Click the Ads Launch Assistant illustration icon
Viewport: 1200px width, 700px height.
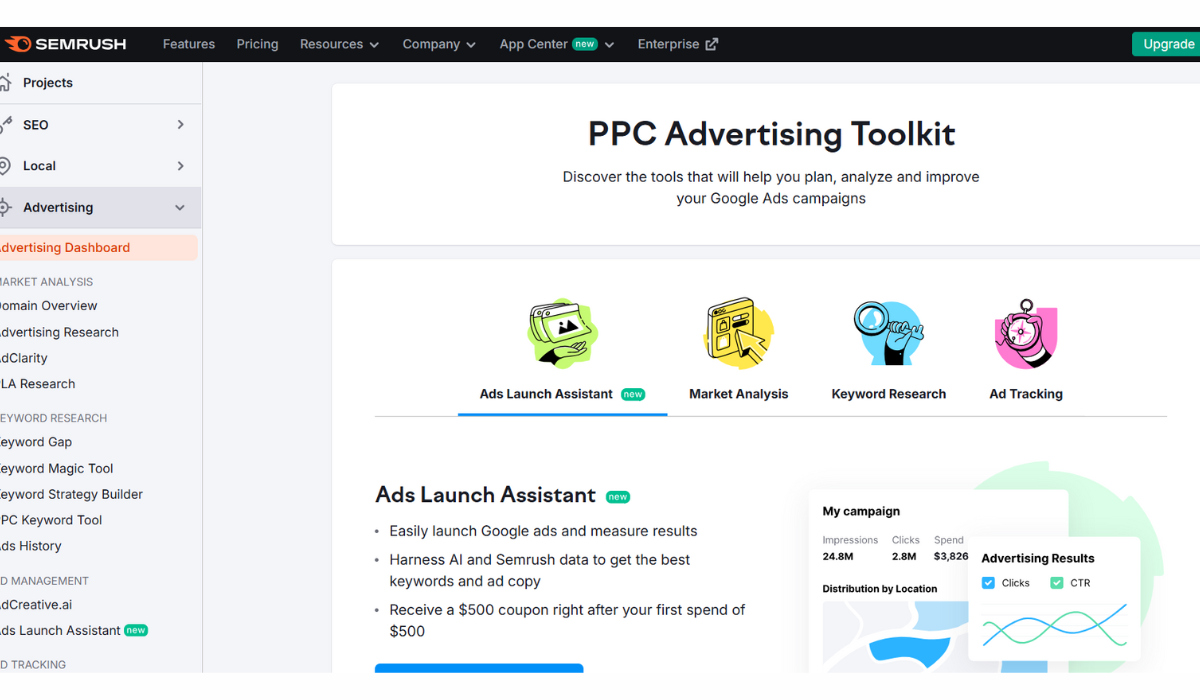[561, 334]
